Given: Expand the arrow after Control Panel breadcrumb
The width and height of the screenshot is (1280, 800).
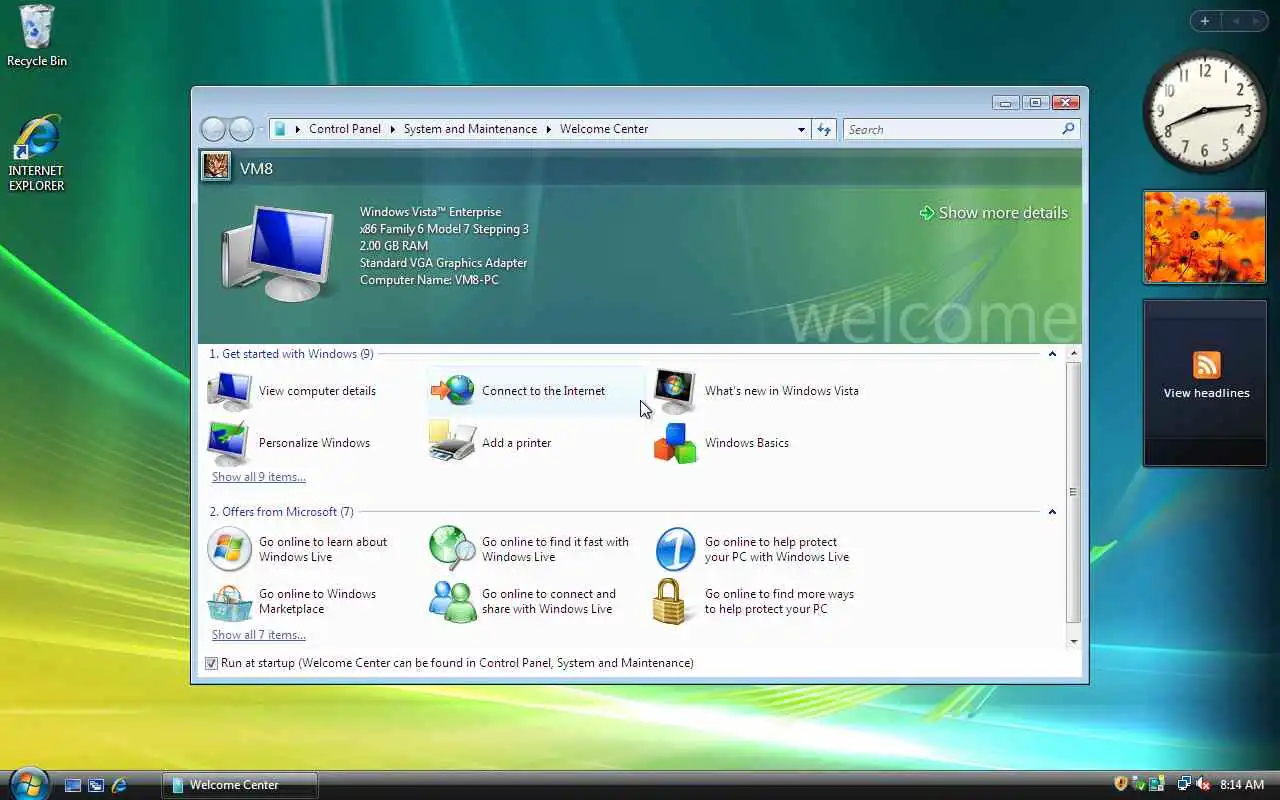Looking at the screenshot, I should 392,129.
